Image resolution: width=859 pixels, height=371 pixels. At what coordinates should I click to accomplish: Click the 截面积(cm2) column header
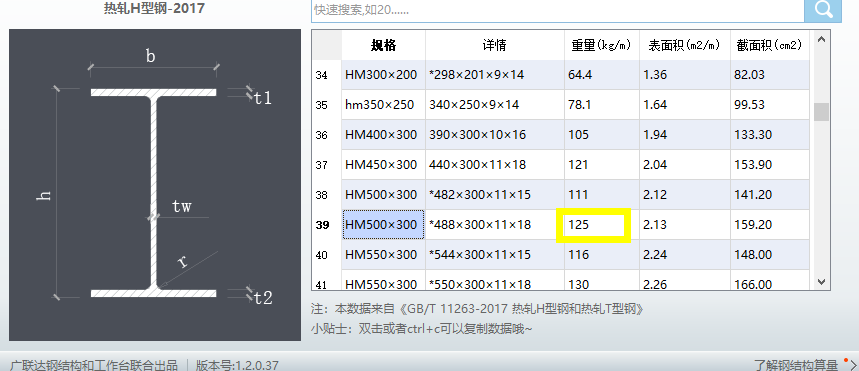tap(770, 45)
